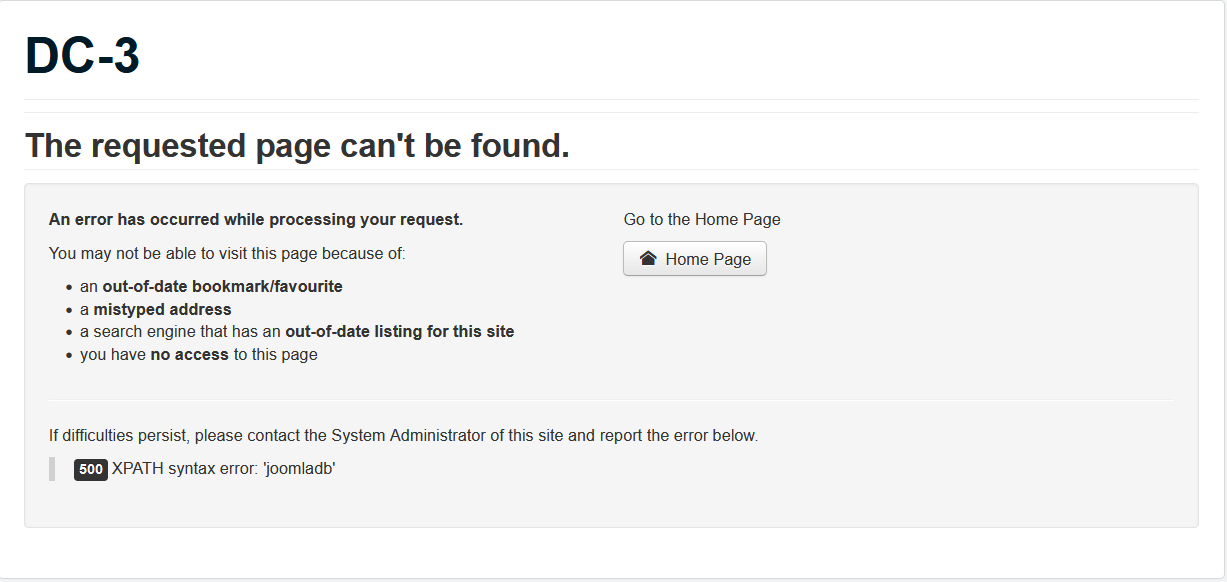Click the "Go to the Home Page" label
The image size is (1227, 582).
702,219
